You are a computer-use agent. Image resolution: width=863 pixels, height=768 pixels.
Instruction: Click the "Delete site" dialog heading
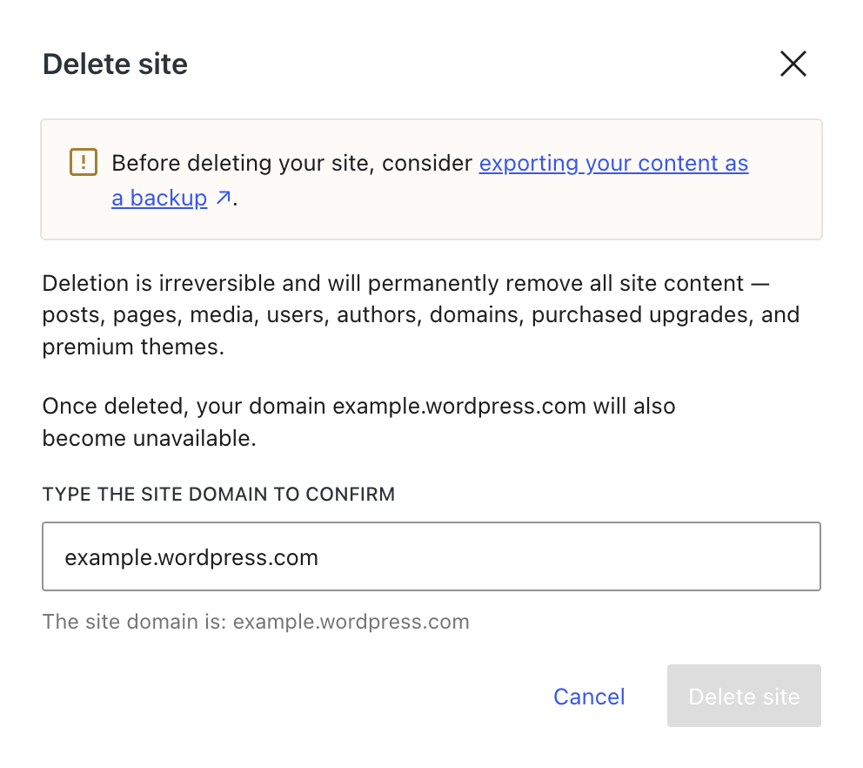click(114, 63)
